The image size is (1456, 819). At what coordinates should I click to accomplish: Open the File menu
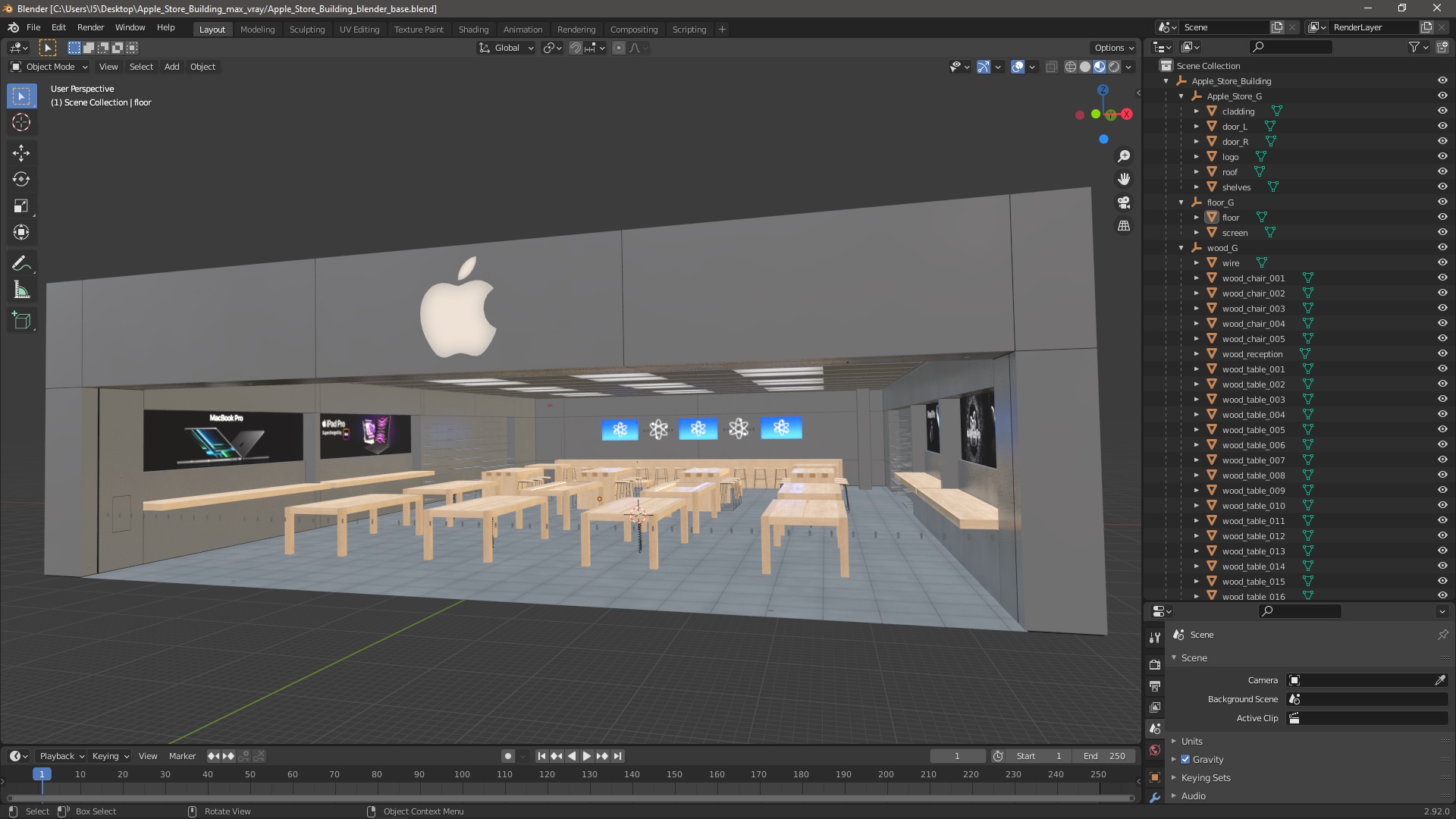33,27
